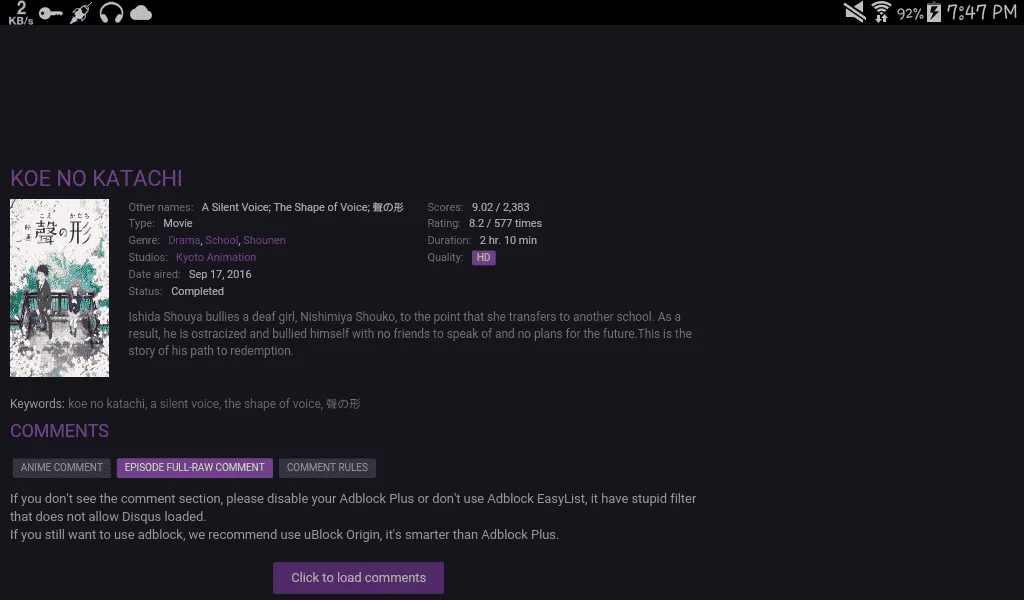Tap the HD quality badge
1024x600 pixels.
(483, 257)
